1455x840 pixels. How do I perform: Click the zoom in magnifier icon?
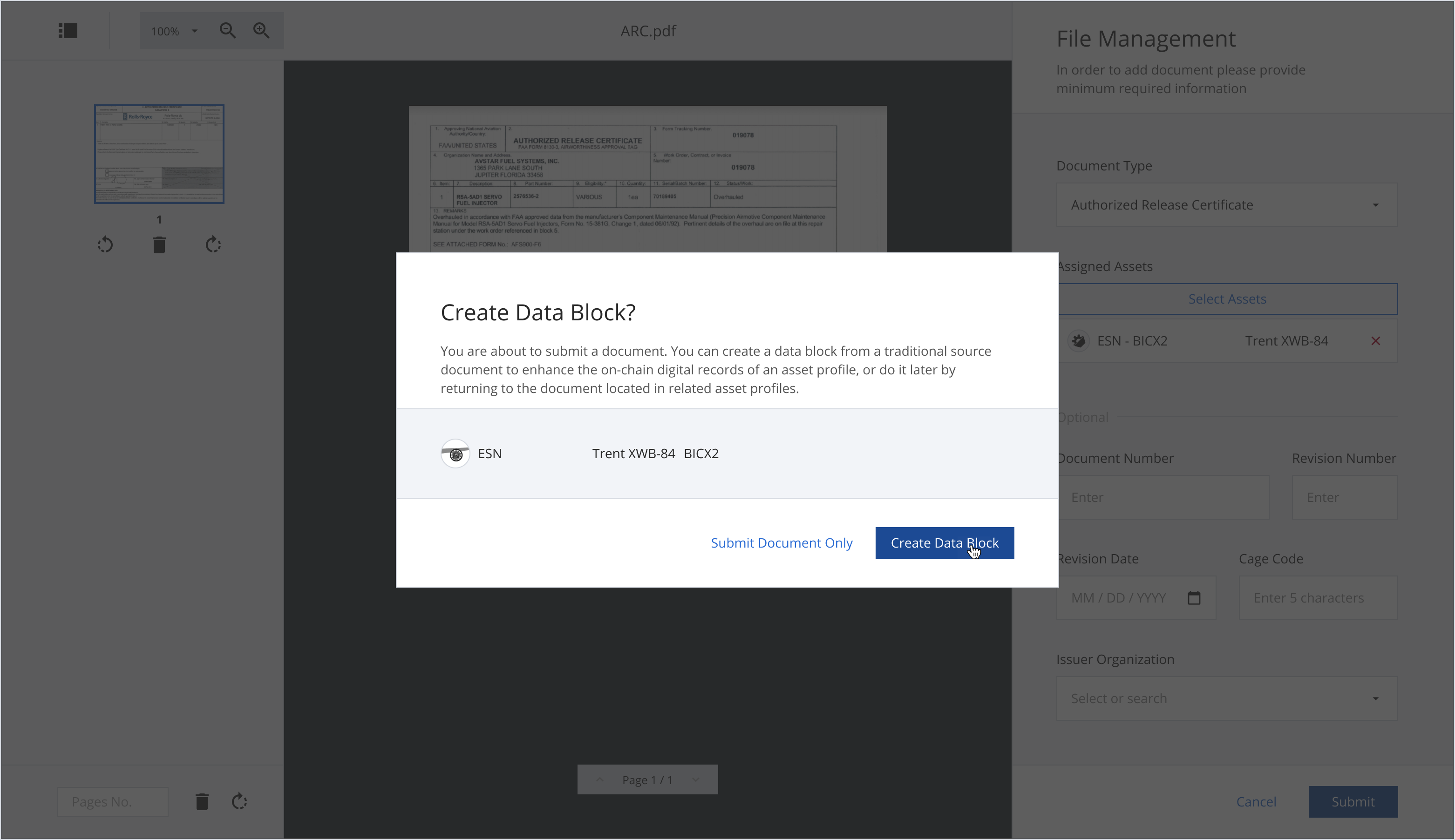[x=261, y=30]
